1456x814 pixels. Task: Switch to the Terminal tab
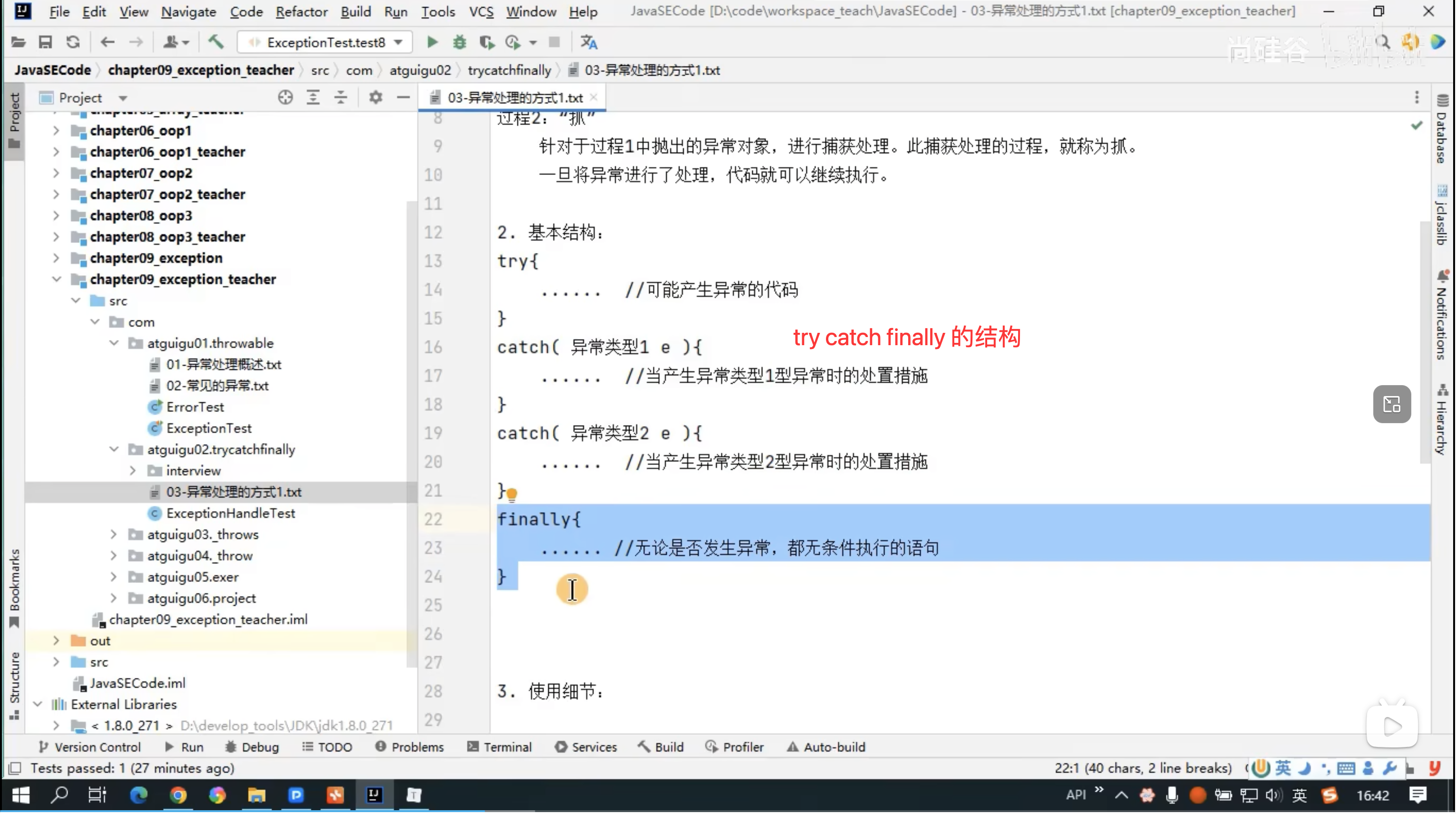coord(500,747)
